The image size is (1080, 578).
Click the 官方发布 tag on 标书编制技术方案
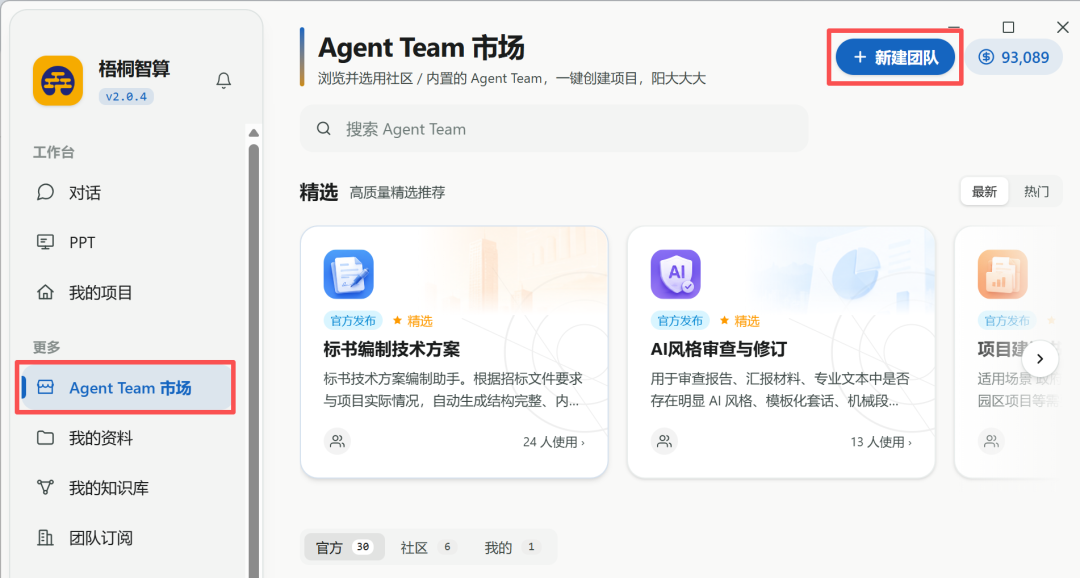[353, 320]
